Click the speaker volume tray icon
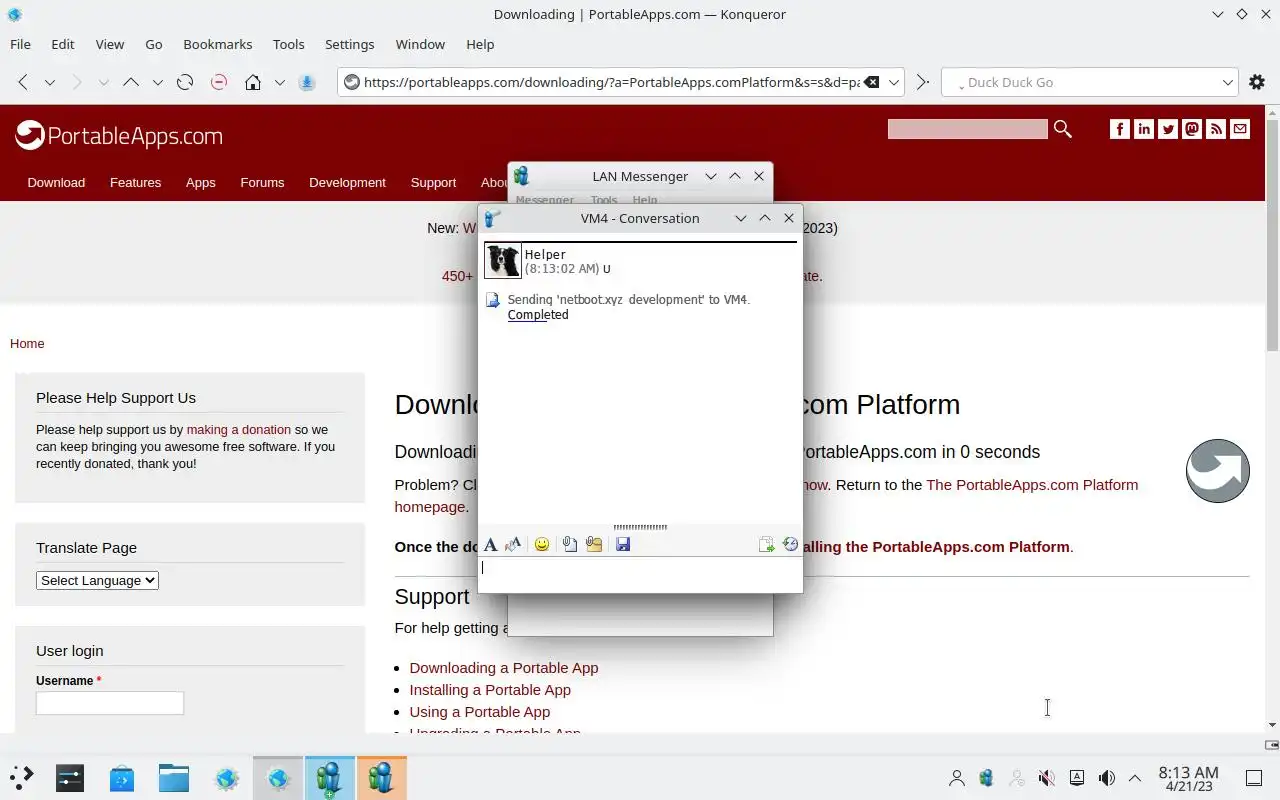1280x800 pixels. [1106, 778]
